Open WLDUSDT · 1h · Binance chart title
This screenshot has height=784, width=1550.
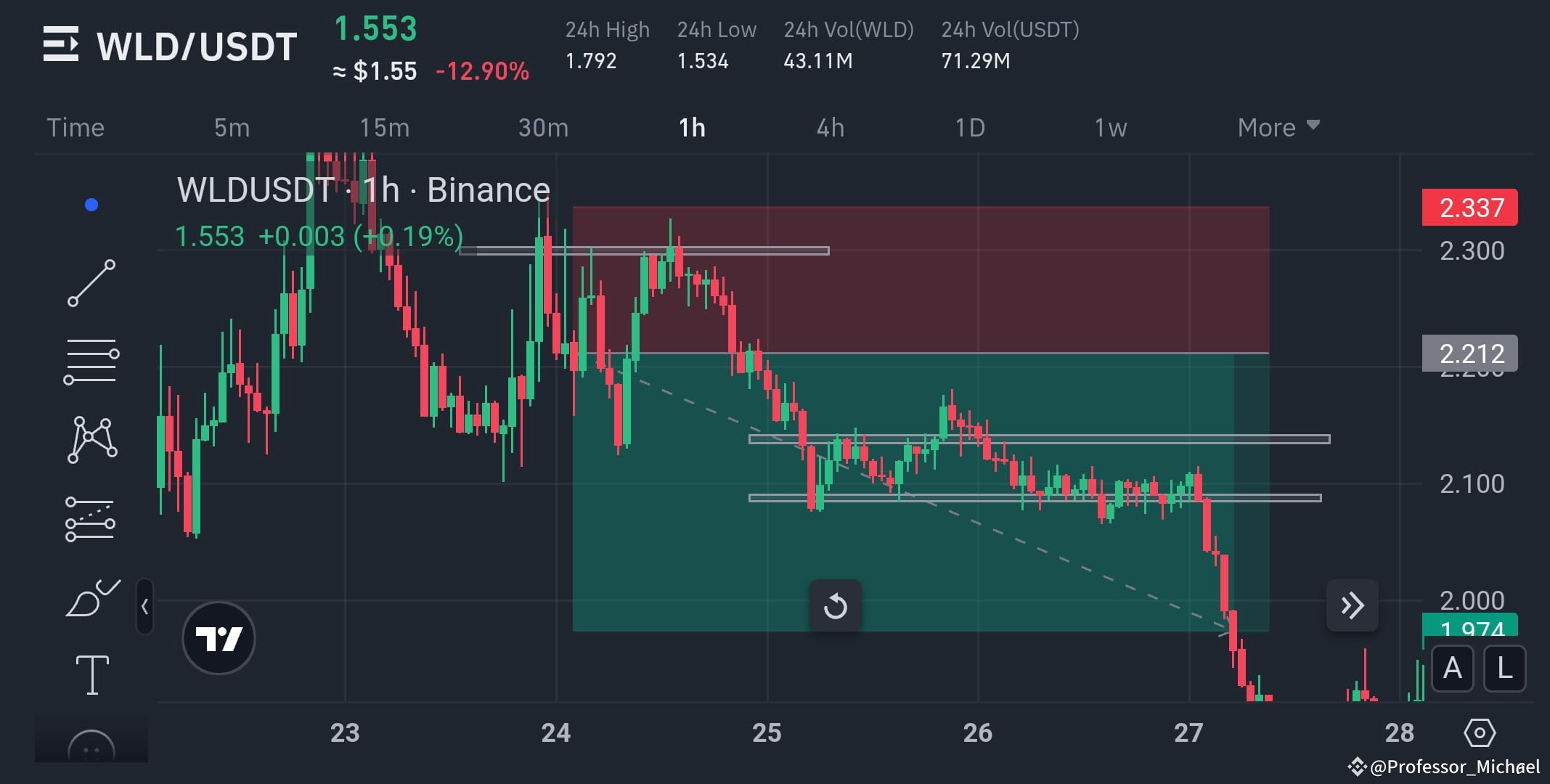coord(363,189)
